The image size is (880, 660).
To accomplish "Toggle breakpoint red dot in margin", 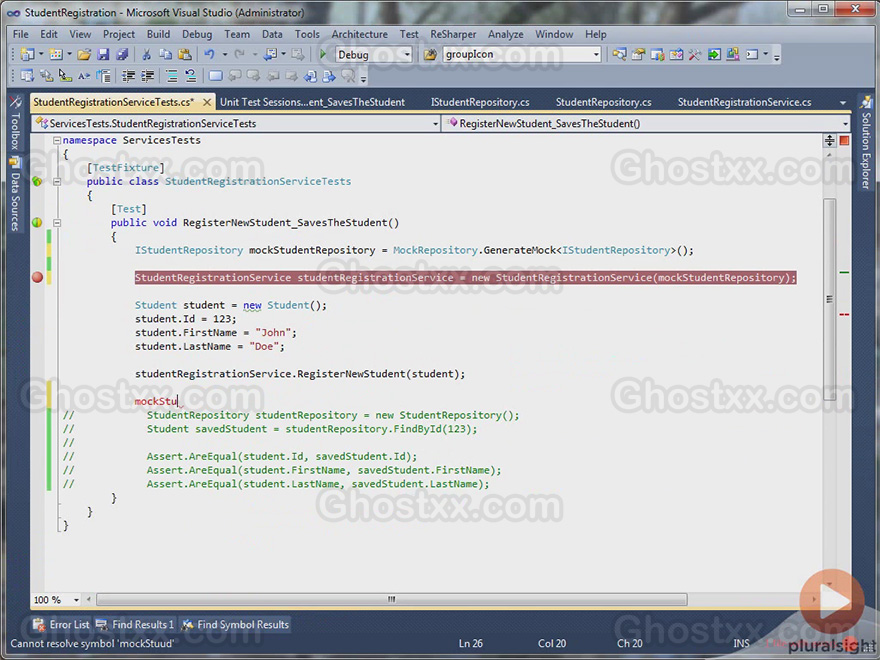I will click(x=37, y=277).
